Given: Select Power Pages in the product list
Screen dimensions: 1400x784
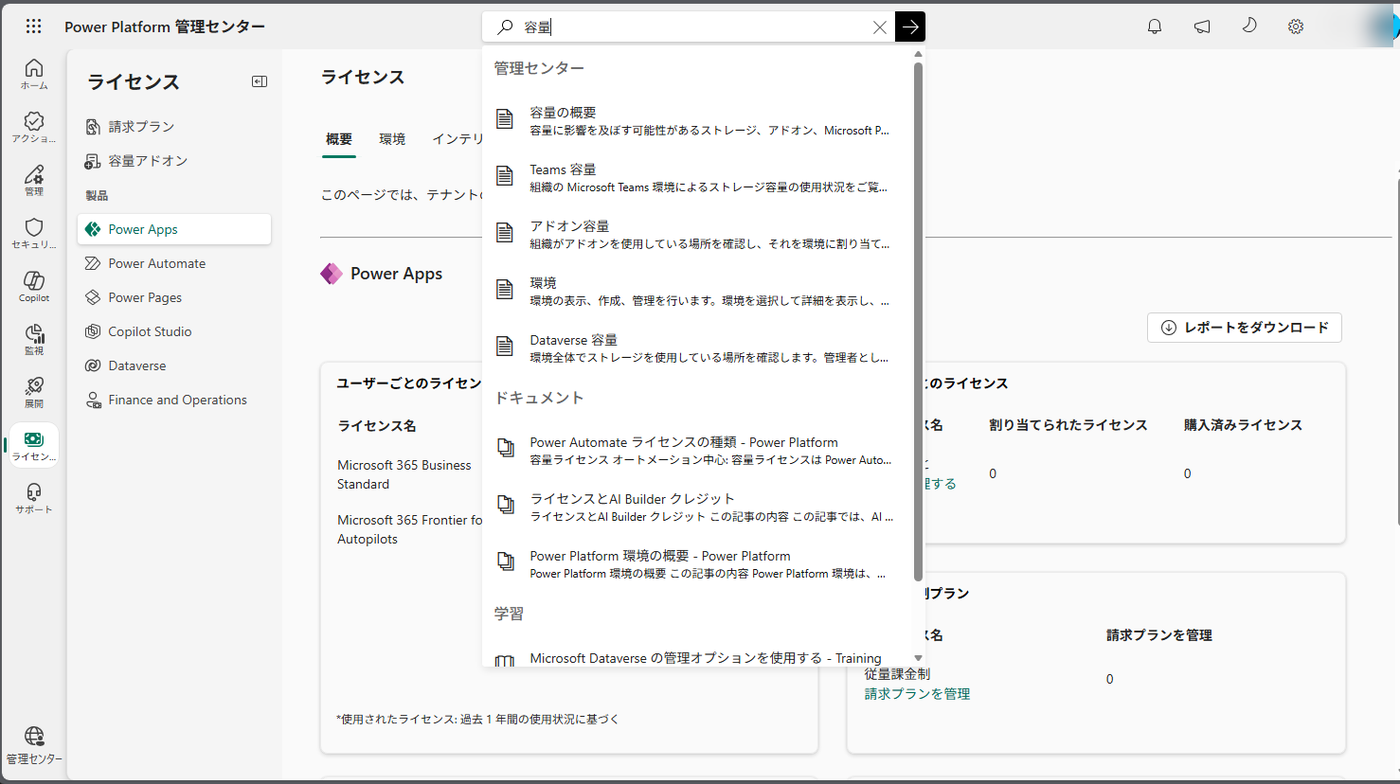Looking at the screenshot, I should point(174,297).
